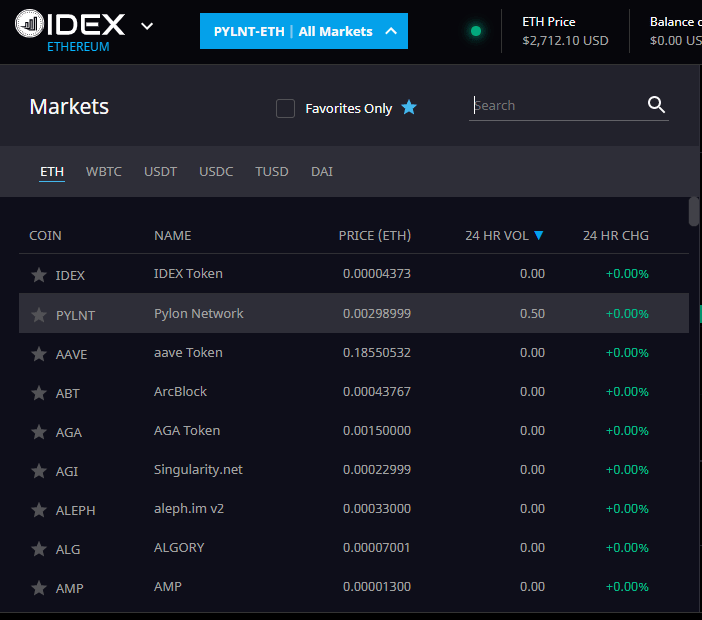Click the 0.50 volume in PYLNT row
This screenshot has width=702, height=620.
point(532,313)
